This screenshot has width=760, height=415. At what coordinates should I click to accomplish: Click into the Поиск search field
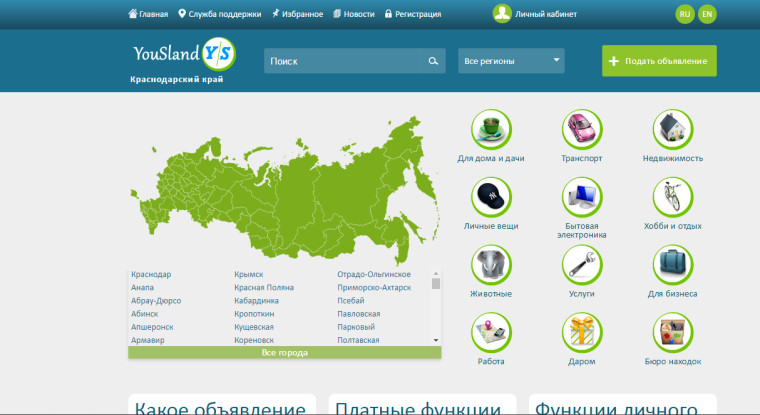[343, 61]
